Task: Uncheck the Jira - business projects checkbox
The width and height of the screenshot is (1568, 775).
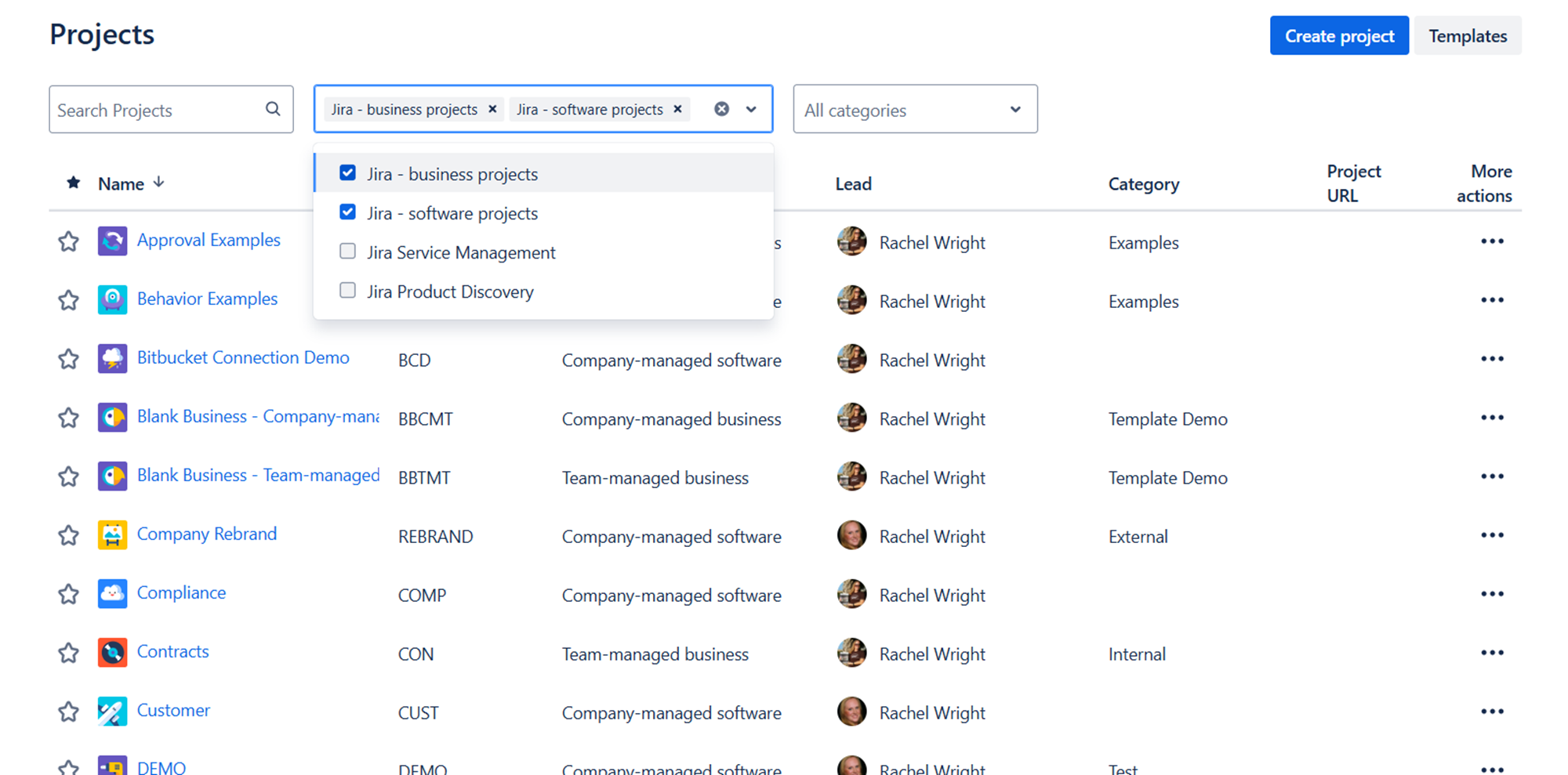Action: pos(347,172)
